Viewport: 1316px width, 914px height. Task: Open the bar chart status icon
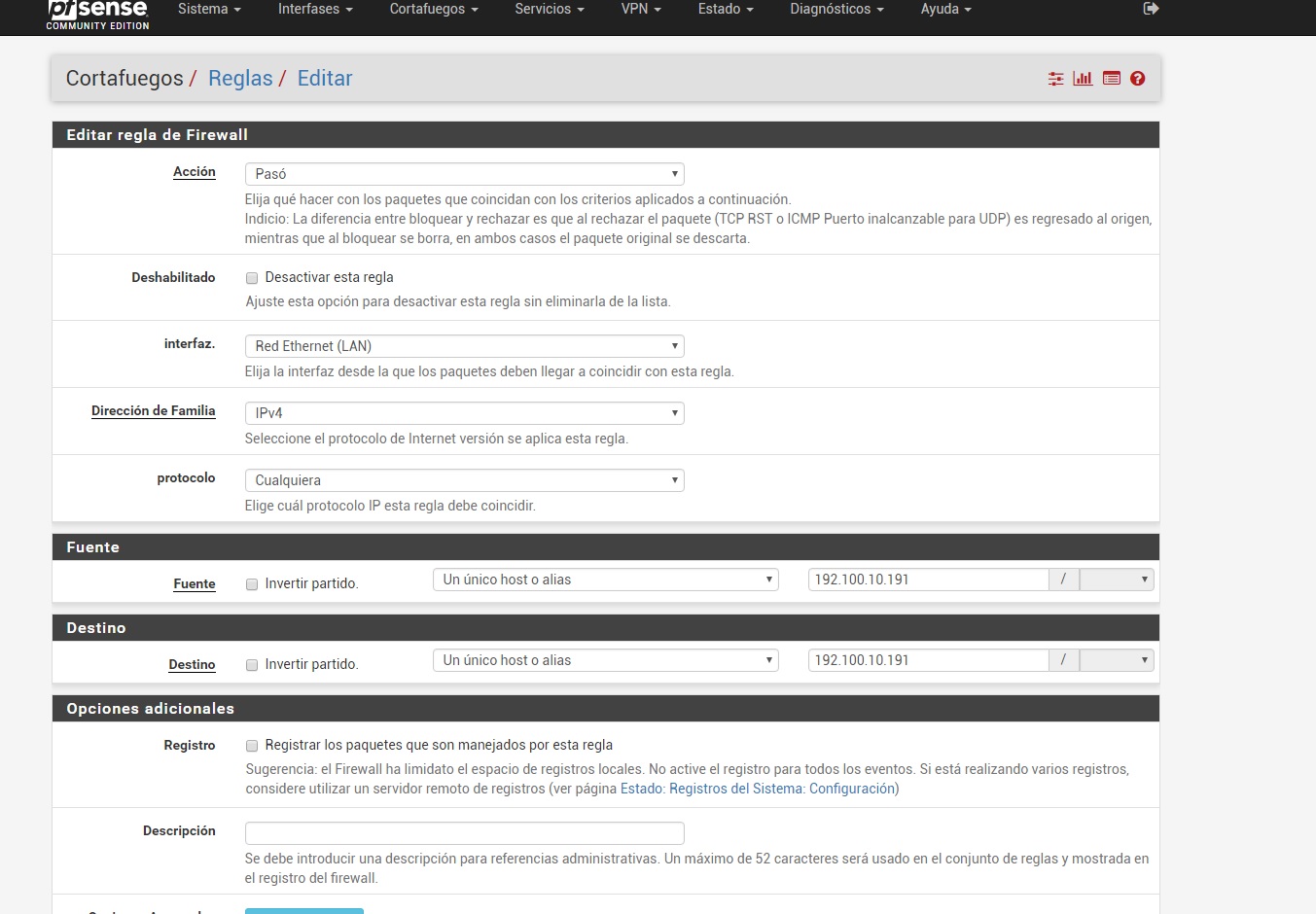pyautogui.click(x=1083, y=79)
